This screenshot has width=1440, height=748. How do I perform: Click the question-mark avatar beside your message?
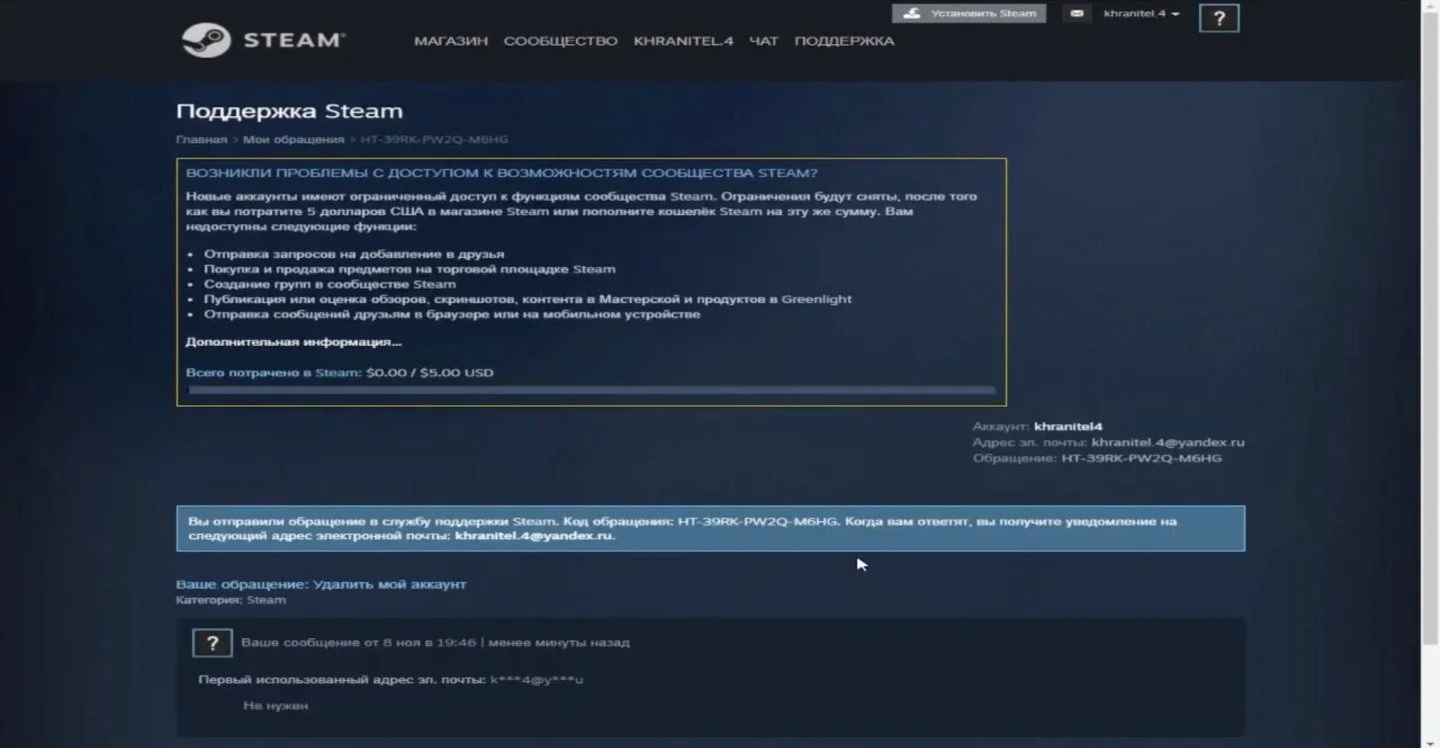tap(212, 643)
